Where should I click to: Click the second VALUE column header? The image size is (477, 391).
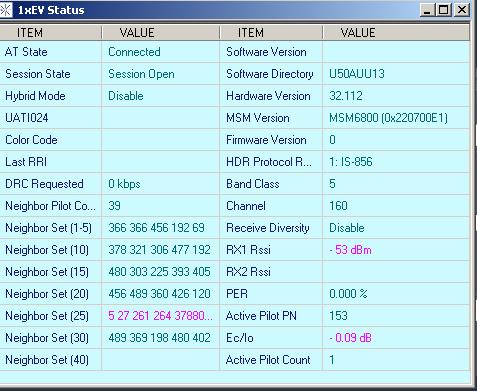point(396,33)
